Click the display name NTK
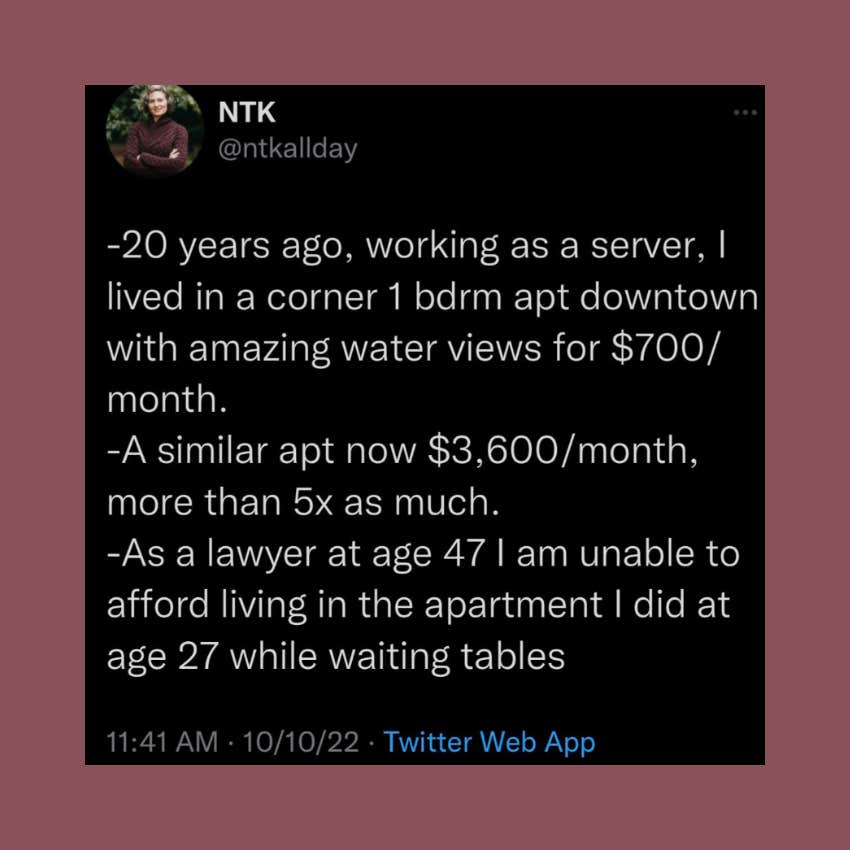 click(x=246, y=112)
